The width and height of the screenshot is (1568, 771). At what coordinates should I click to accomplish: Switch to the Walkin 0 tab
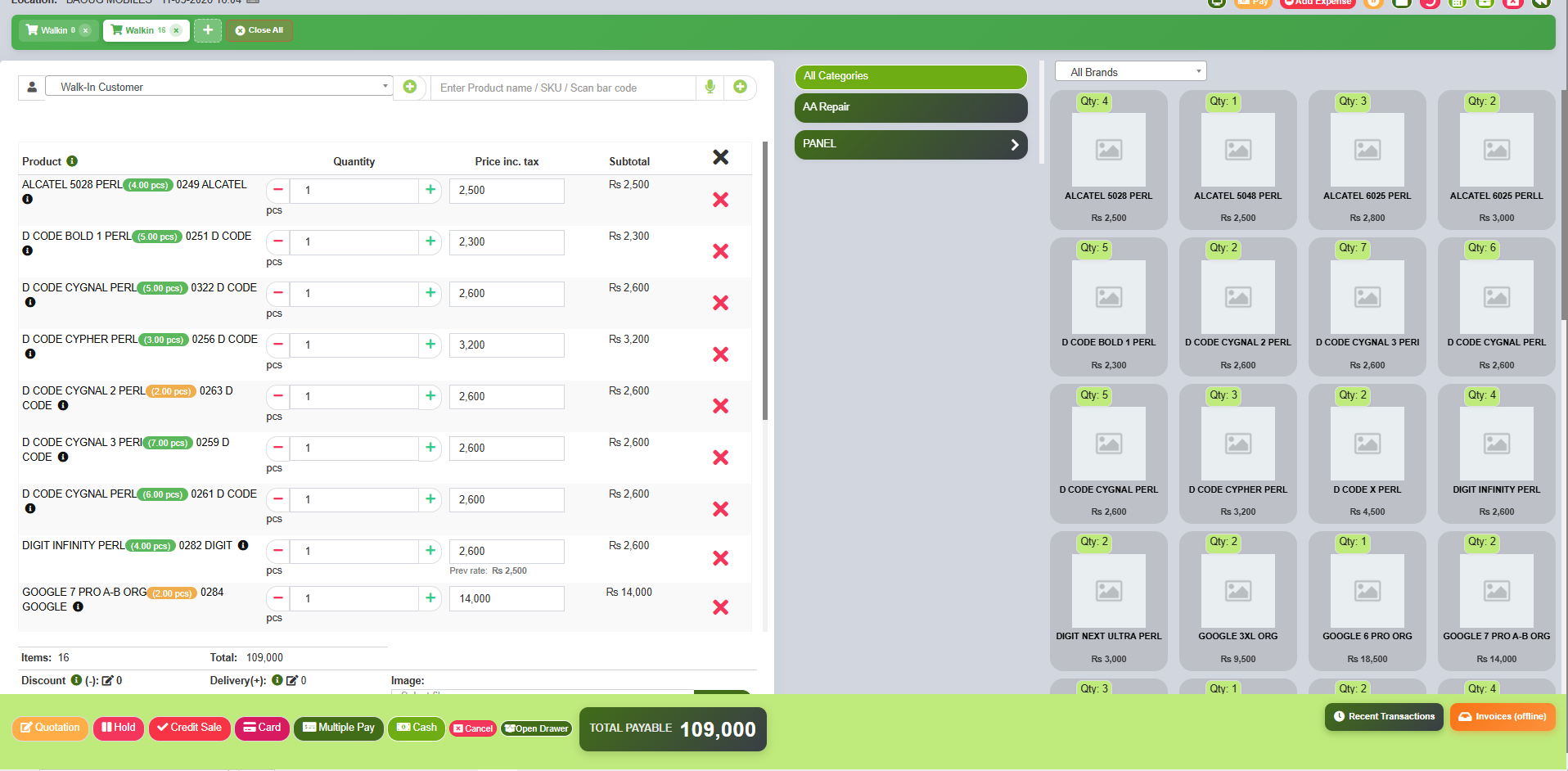pyautogui.click(x=52, y=30)
